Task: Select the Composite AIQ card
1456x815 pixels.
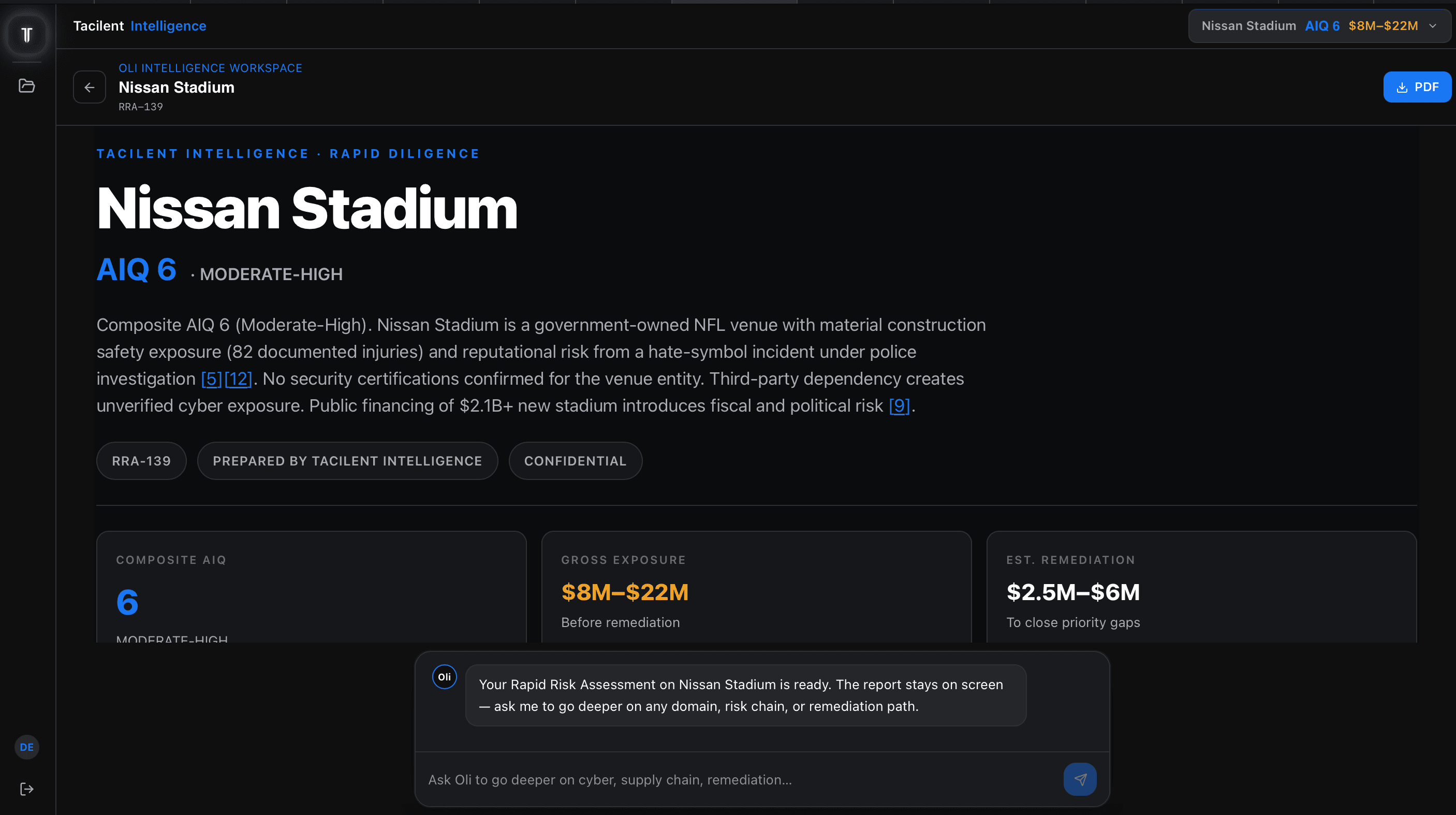Action: (312, 587)
